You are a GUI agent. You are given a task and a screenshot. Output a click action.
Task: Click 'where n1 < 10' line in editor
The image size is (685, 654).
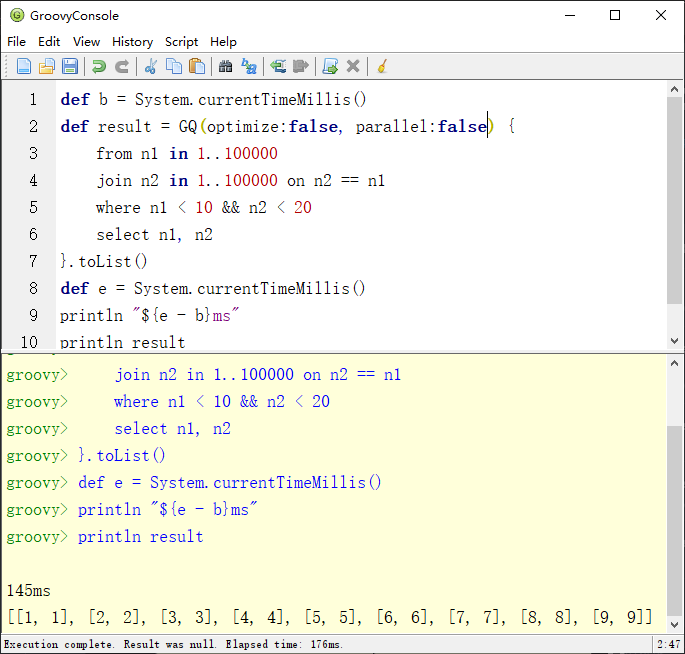[x=204, y=208]
